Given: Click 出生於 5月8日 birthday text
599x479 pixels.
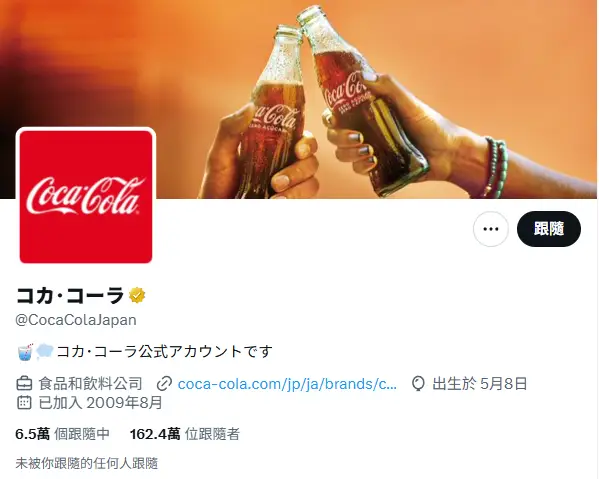Looking at the screenshot, I should [x=480, y=384].
